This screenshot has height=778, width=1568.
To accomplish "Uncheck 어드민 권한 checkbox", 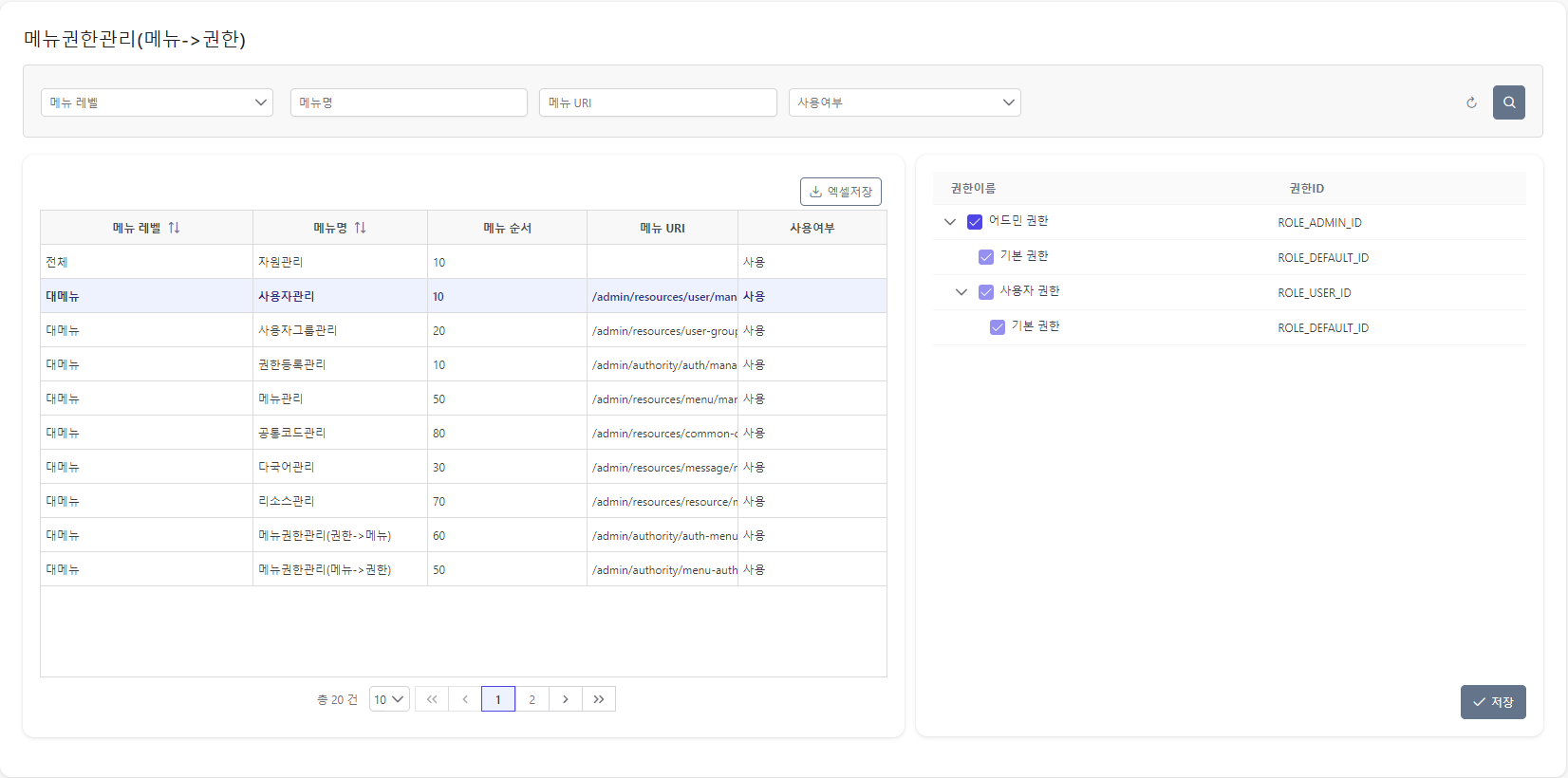I will pos(975,222).
